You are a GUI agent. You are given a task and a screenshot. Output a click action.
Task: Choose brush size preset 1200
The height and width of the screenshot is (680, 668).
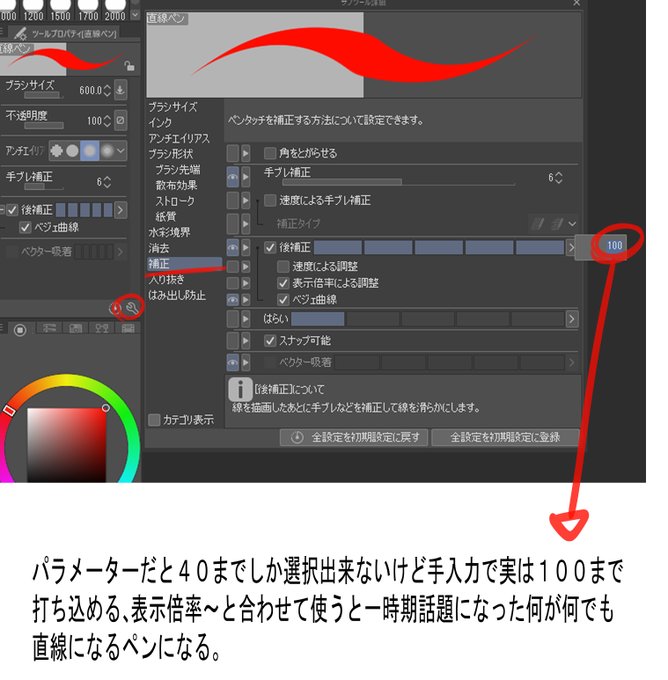coord(33,11)
